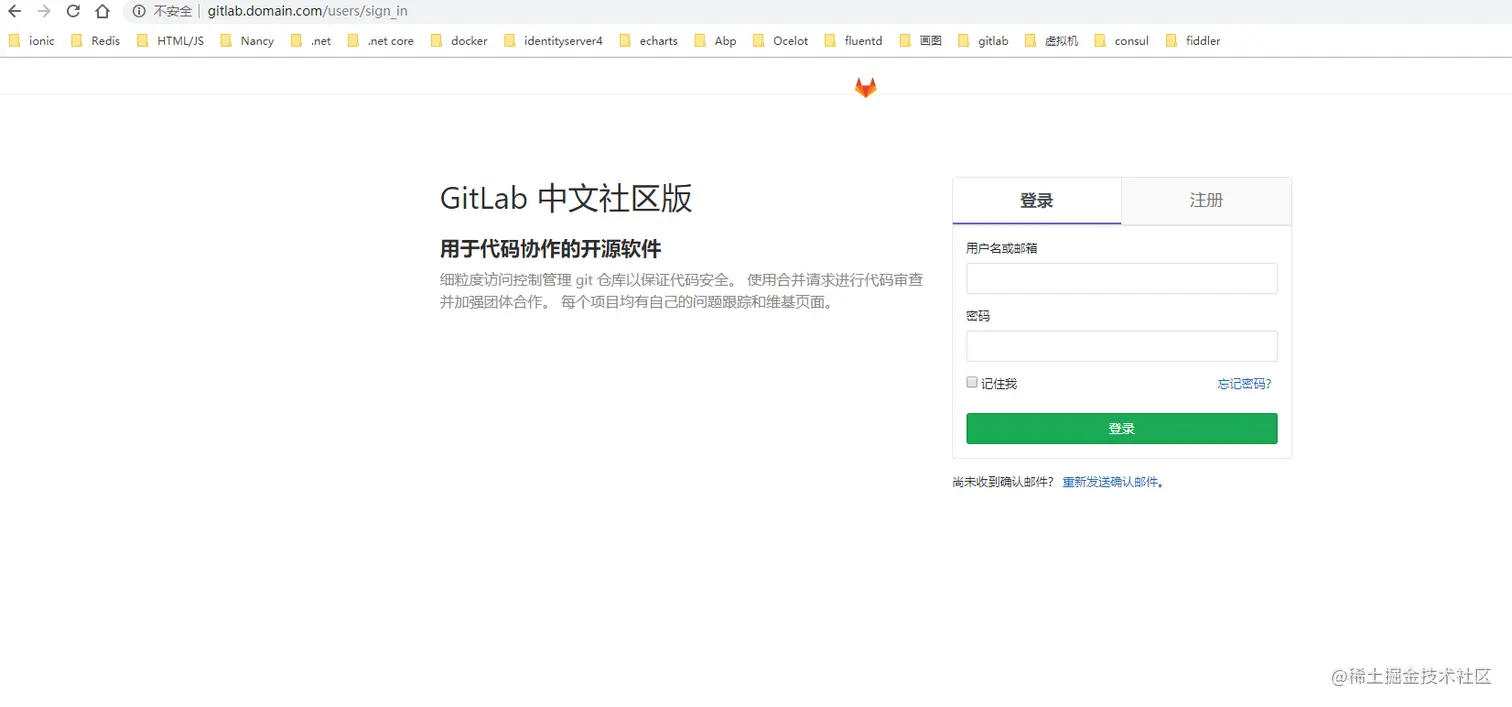Open the Redis bookmark folder
The height and width of the screenshot is (707, 1512).
[x=95, y=41]
